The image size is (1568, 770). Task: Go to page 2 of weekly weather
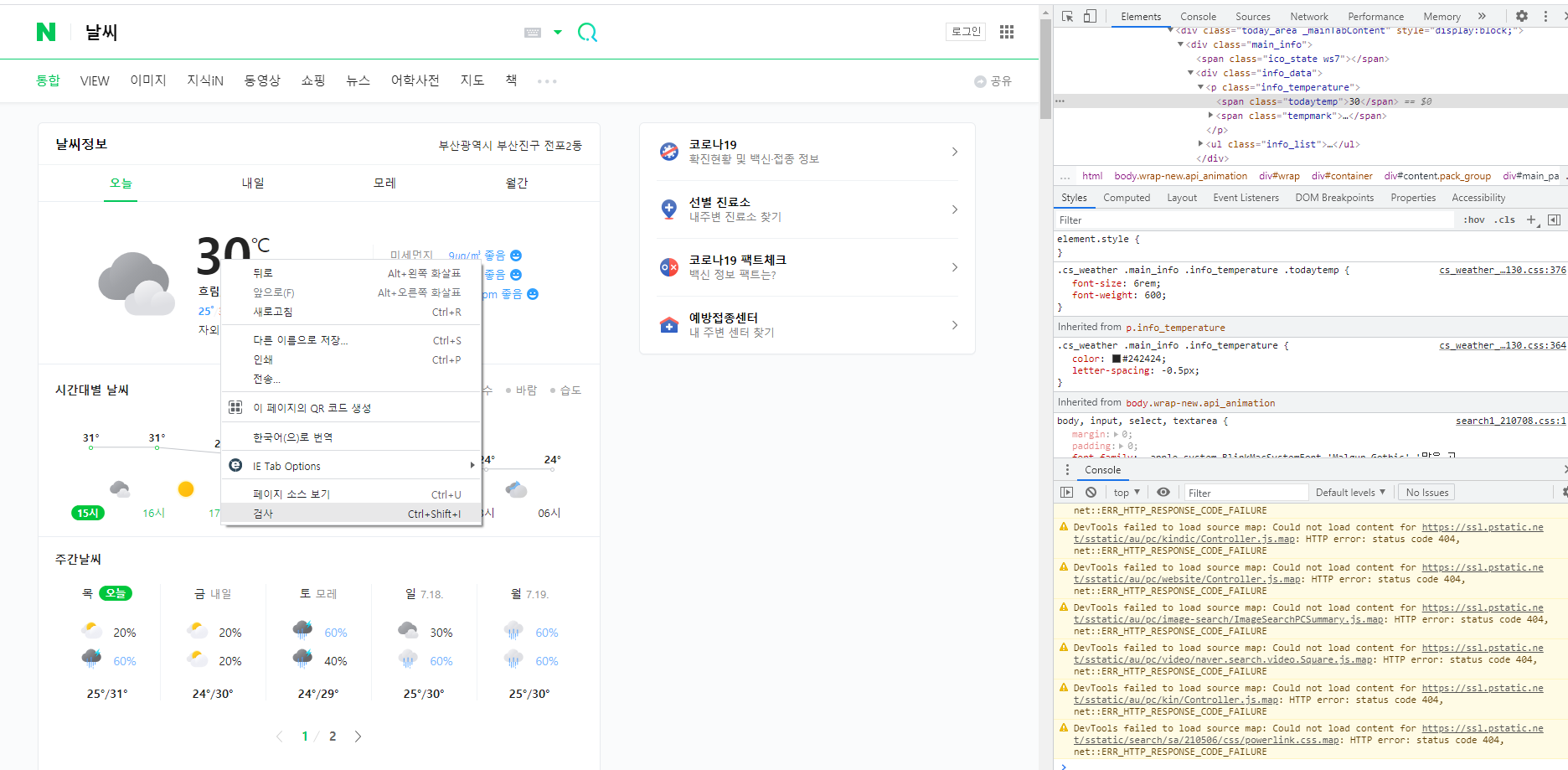(333, 736)
